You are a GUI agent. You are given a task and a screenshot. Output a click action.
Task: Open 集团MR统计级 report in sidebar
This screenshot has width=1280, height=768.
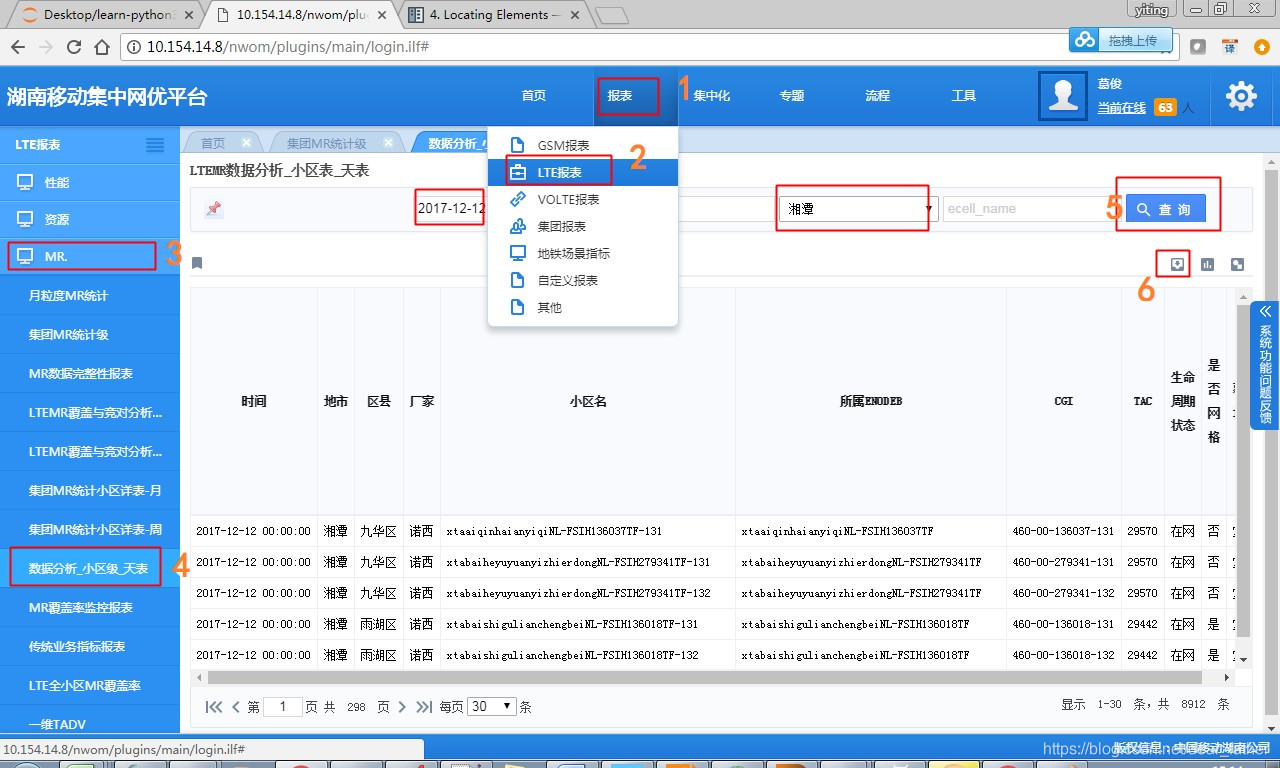(x=90, y=334)
